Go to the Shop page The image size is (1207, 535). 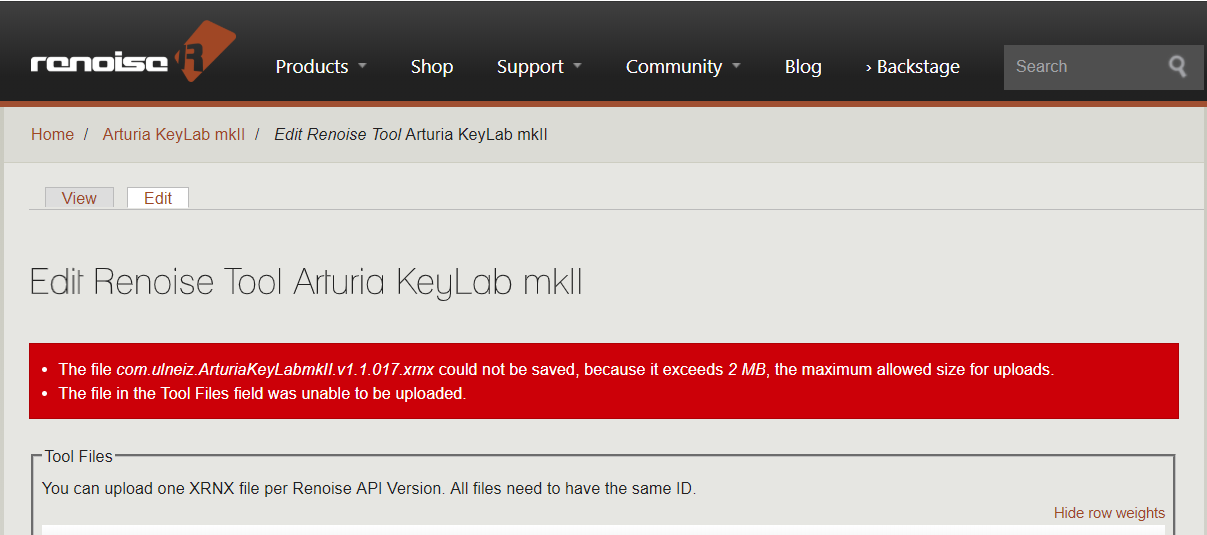tap(432, 67)
